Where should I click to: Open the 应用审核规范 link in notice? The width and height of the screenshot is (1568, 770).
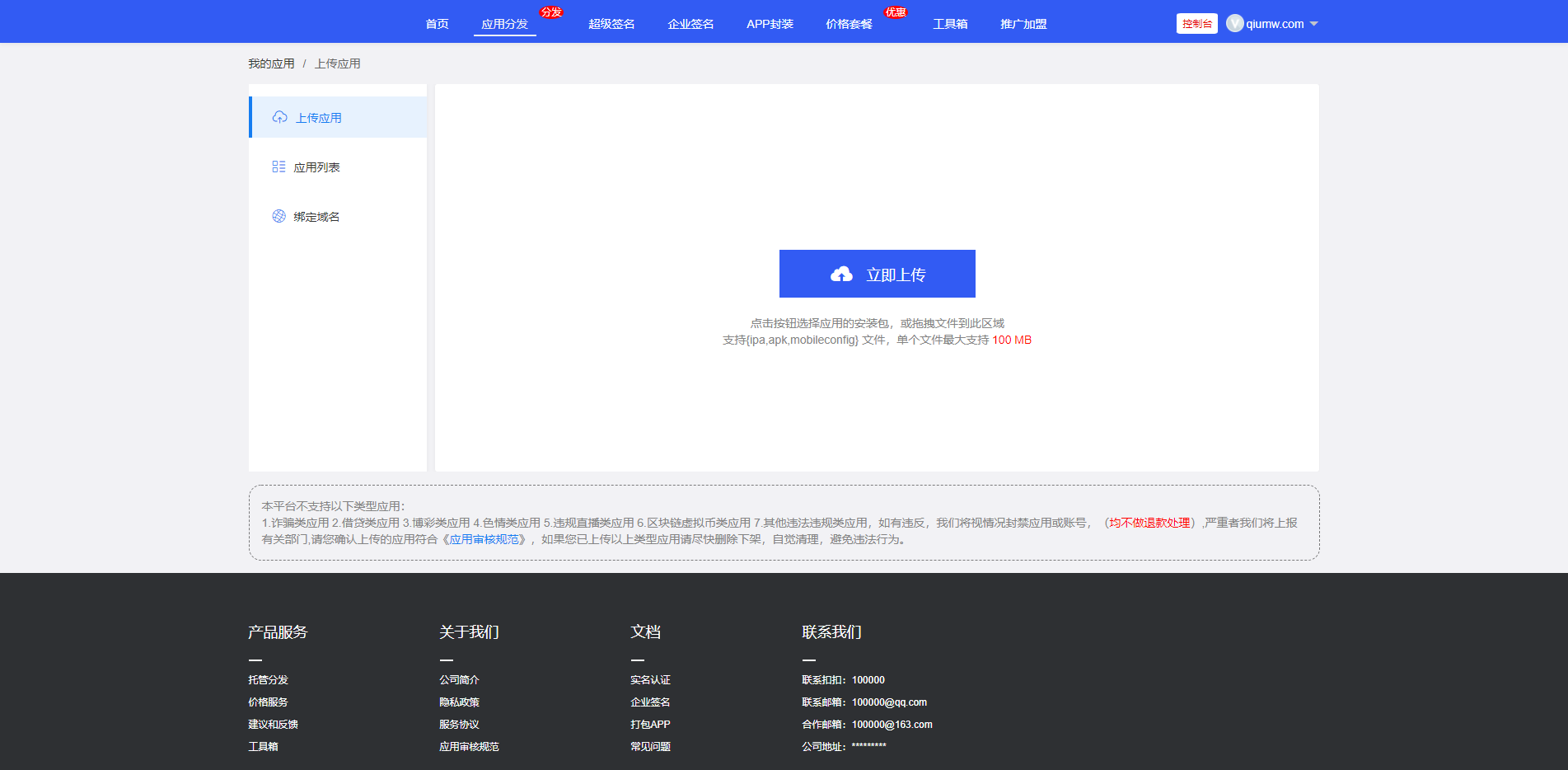click(484, 539)
